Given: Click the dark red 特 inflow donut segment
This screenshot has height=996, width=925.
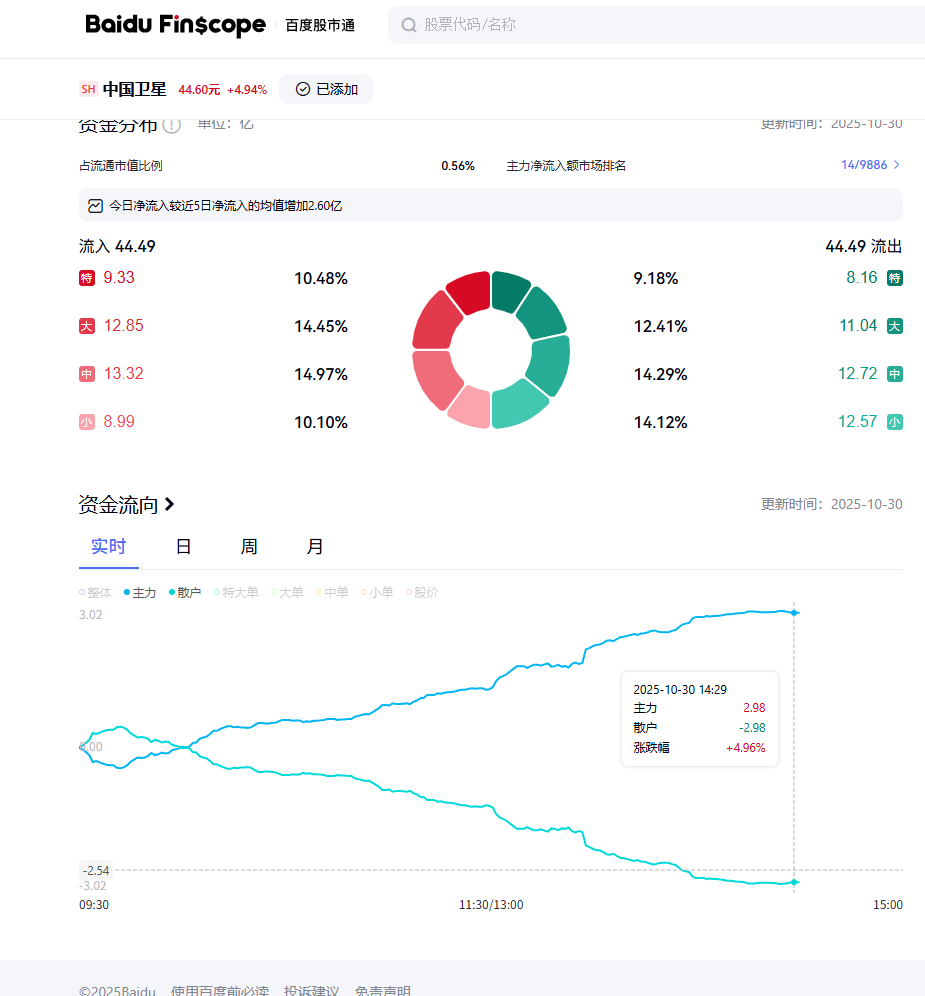Looking at the screenshot, I should pos(471,293).
